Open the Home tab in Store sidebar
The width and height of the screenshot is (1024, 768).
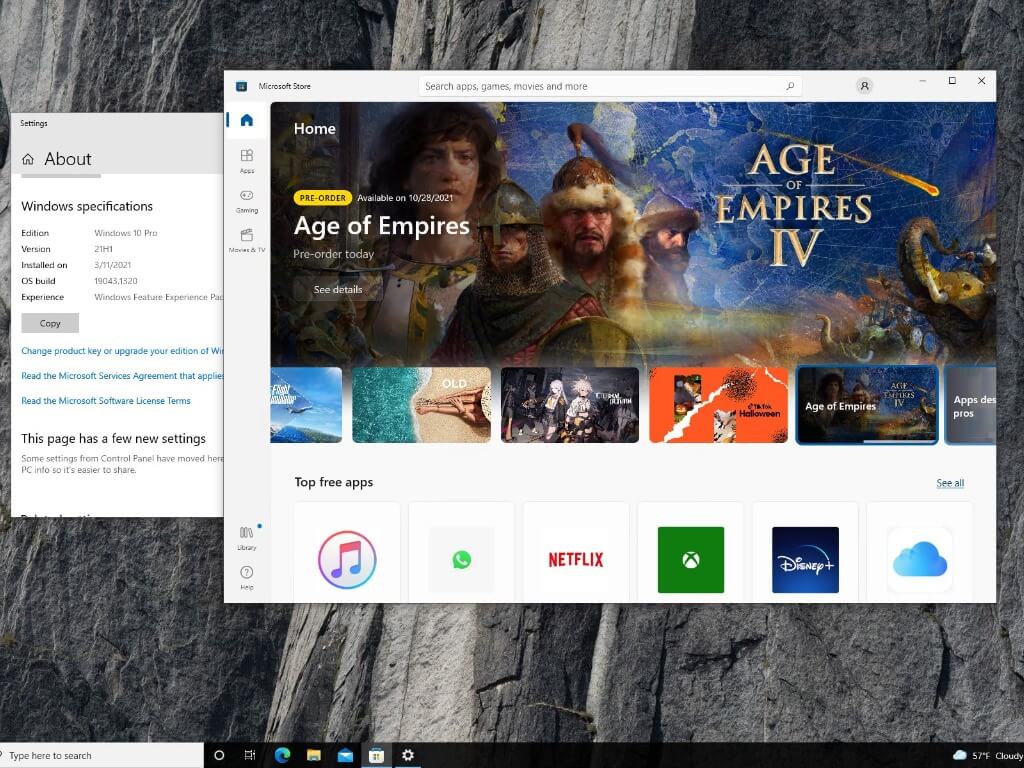pos(247,121)
